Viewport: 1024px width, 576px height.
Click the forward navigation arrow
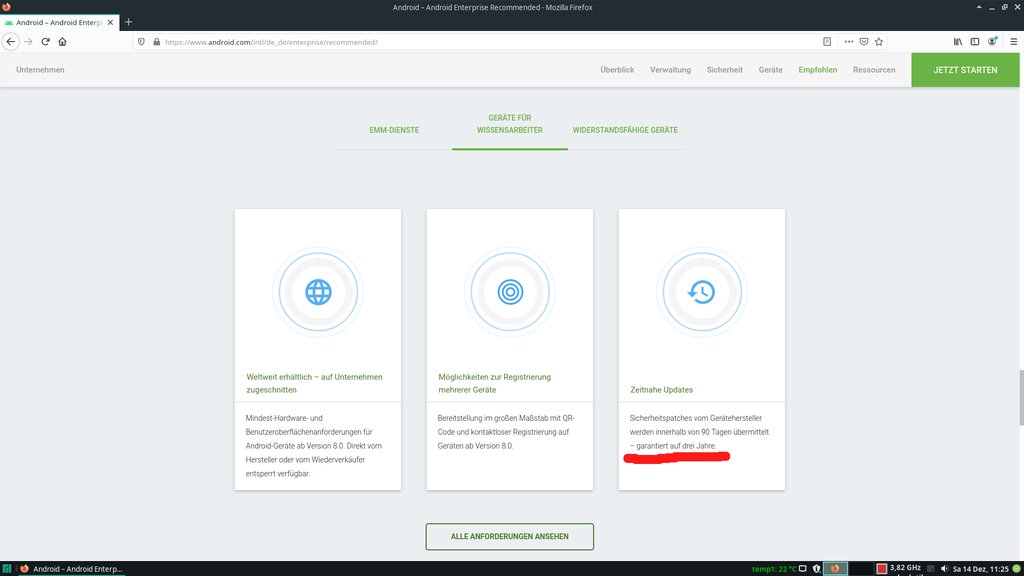28,42
